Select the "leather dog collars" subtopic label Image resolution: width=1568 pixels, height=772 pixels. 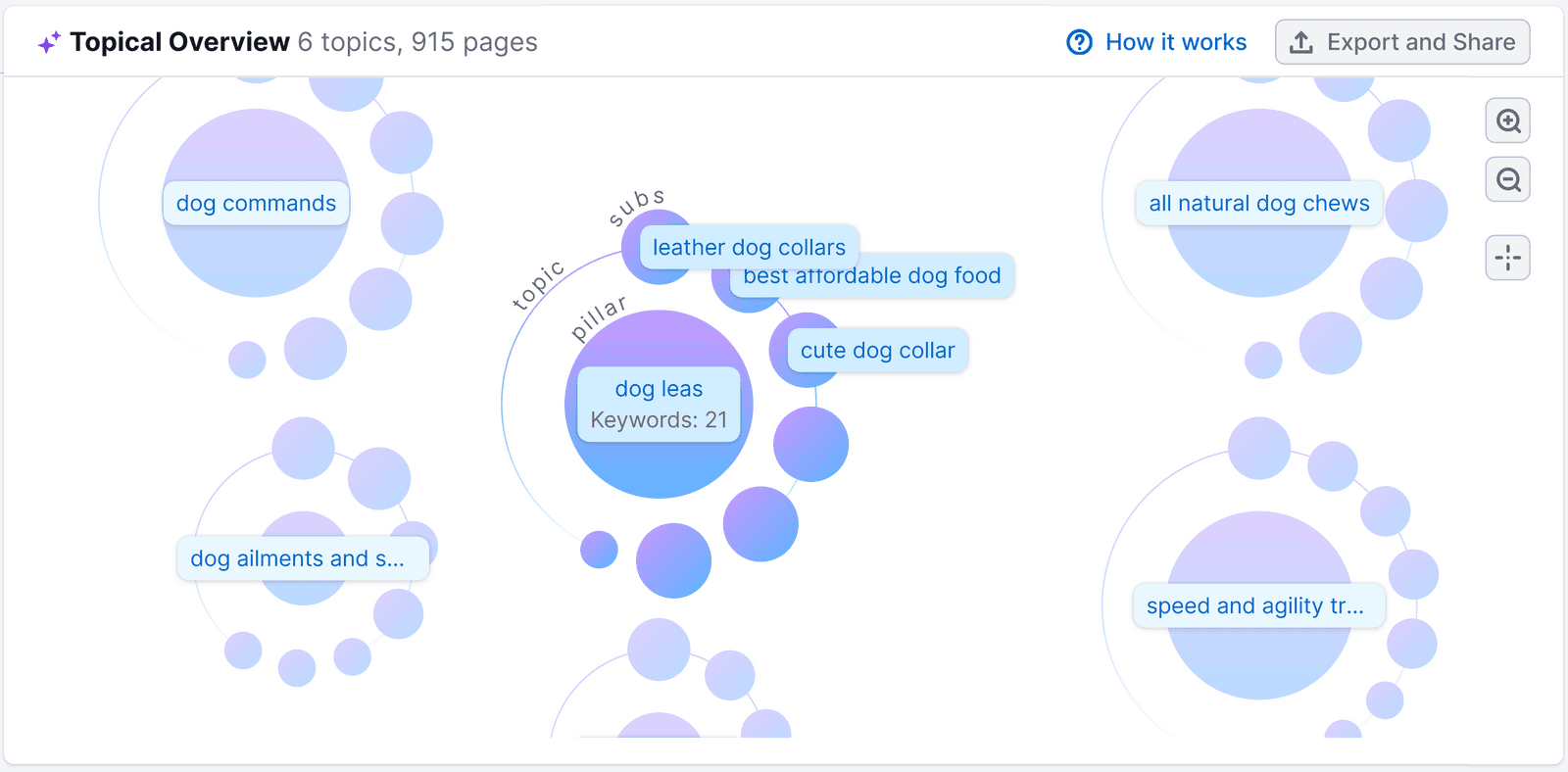749,247
